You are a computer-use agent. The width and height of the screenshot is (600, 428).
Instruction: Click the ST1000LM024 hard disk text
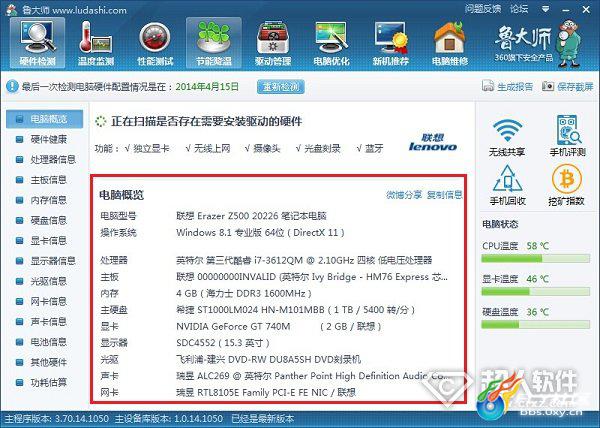click(295, 309)
